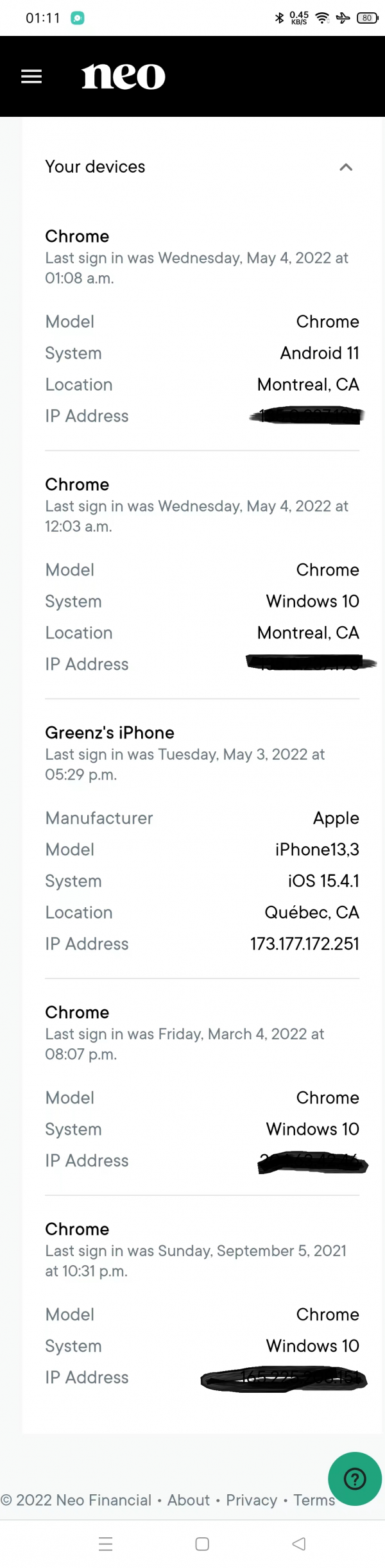Tap the green app notification icon
Image resolution: width=385 pixels, height=1568 pixels.
point(77,18)
